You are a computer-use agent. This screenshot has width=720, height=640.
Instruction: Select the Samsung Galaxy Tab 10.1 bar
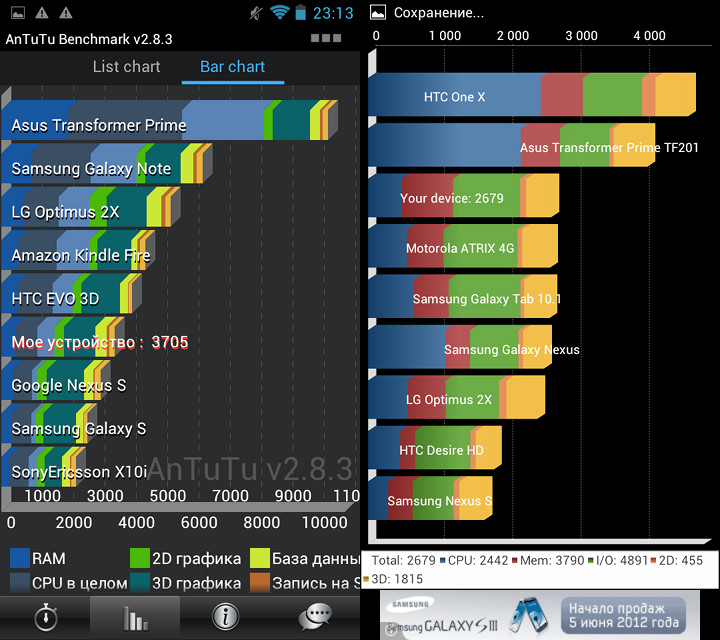tap(462, 297)
